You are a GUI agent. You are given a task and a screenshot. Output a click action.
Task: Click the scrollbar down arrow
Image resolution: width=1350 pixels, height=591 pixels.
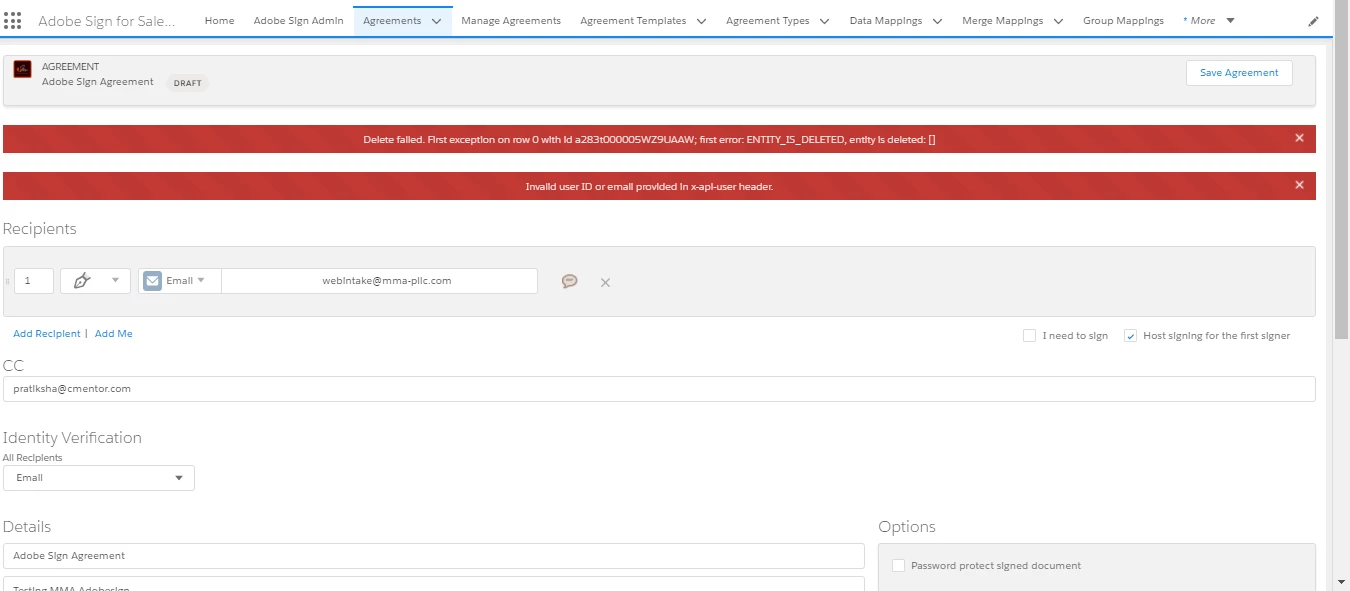1341,581
